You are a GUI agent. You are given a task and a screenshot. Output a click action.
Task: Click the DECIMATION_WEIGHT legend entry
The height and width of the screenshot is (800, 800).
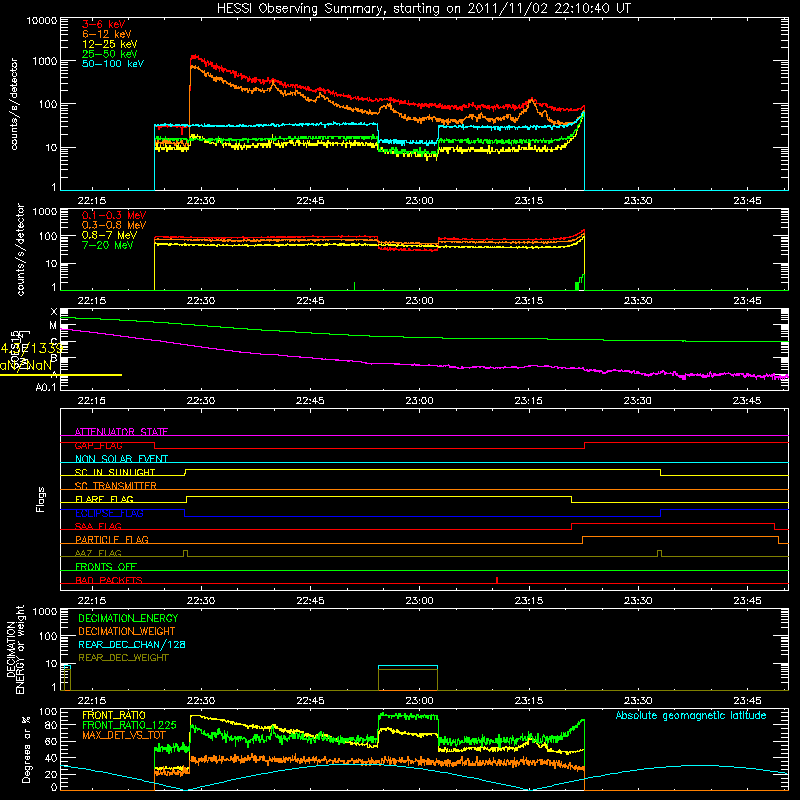point(127,631)
